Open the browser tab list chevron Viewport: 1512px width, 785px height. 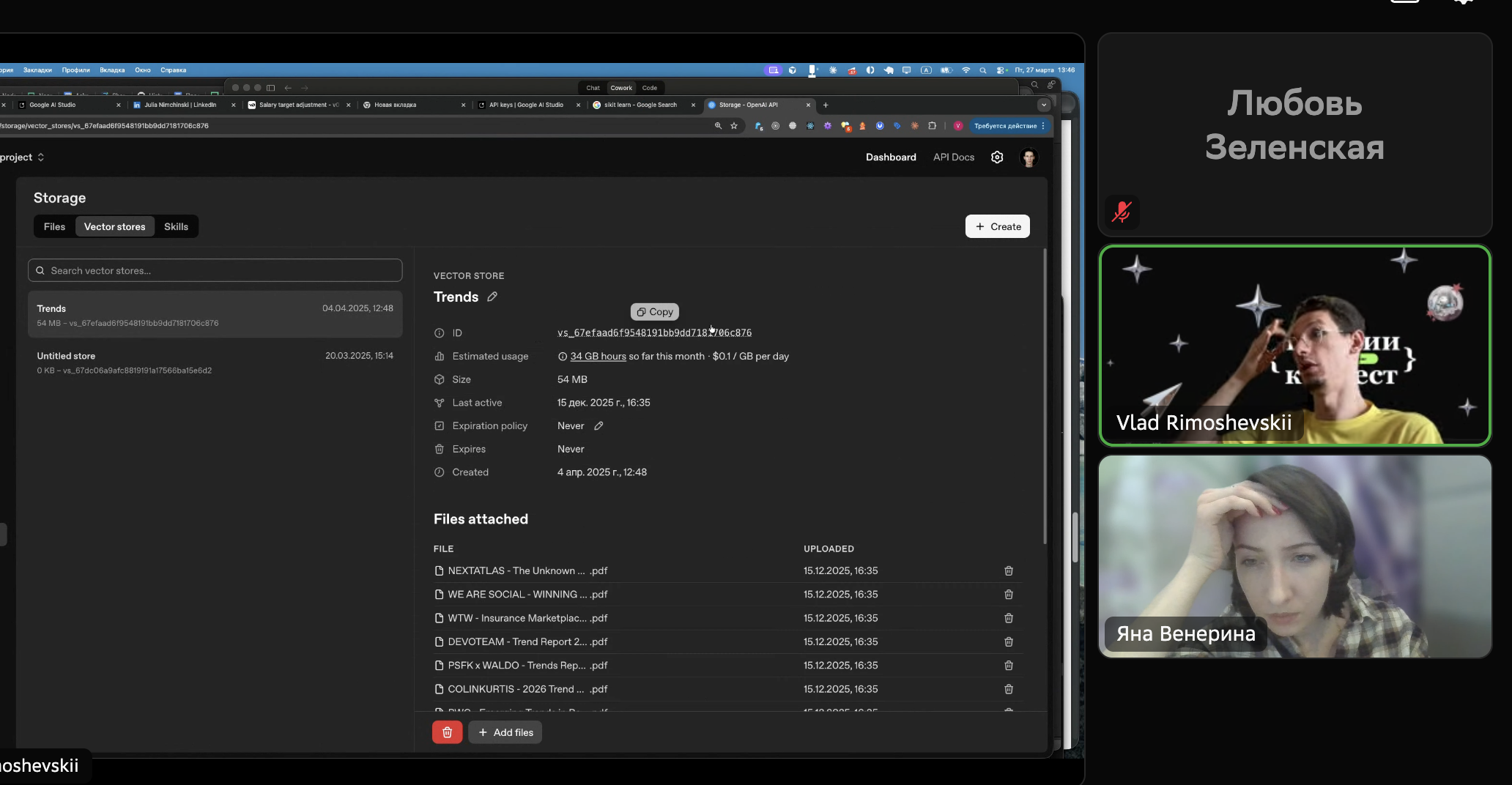pyautogui.click(x=1044, y=105)
